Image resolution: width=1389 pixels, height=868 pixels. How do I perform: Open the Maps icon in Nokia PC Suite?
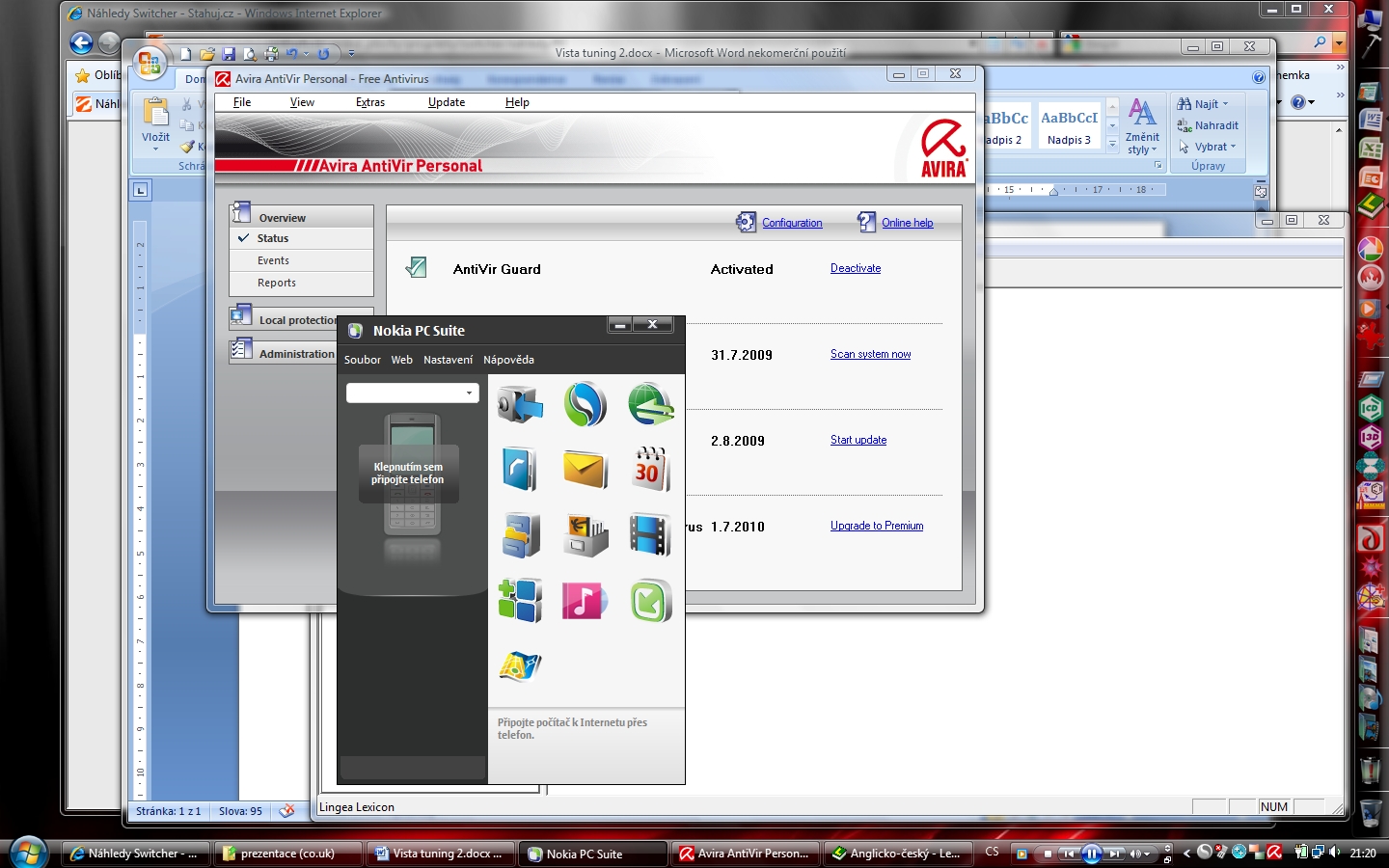pos(521,665)
